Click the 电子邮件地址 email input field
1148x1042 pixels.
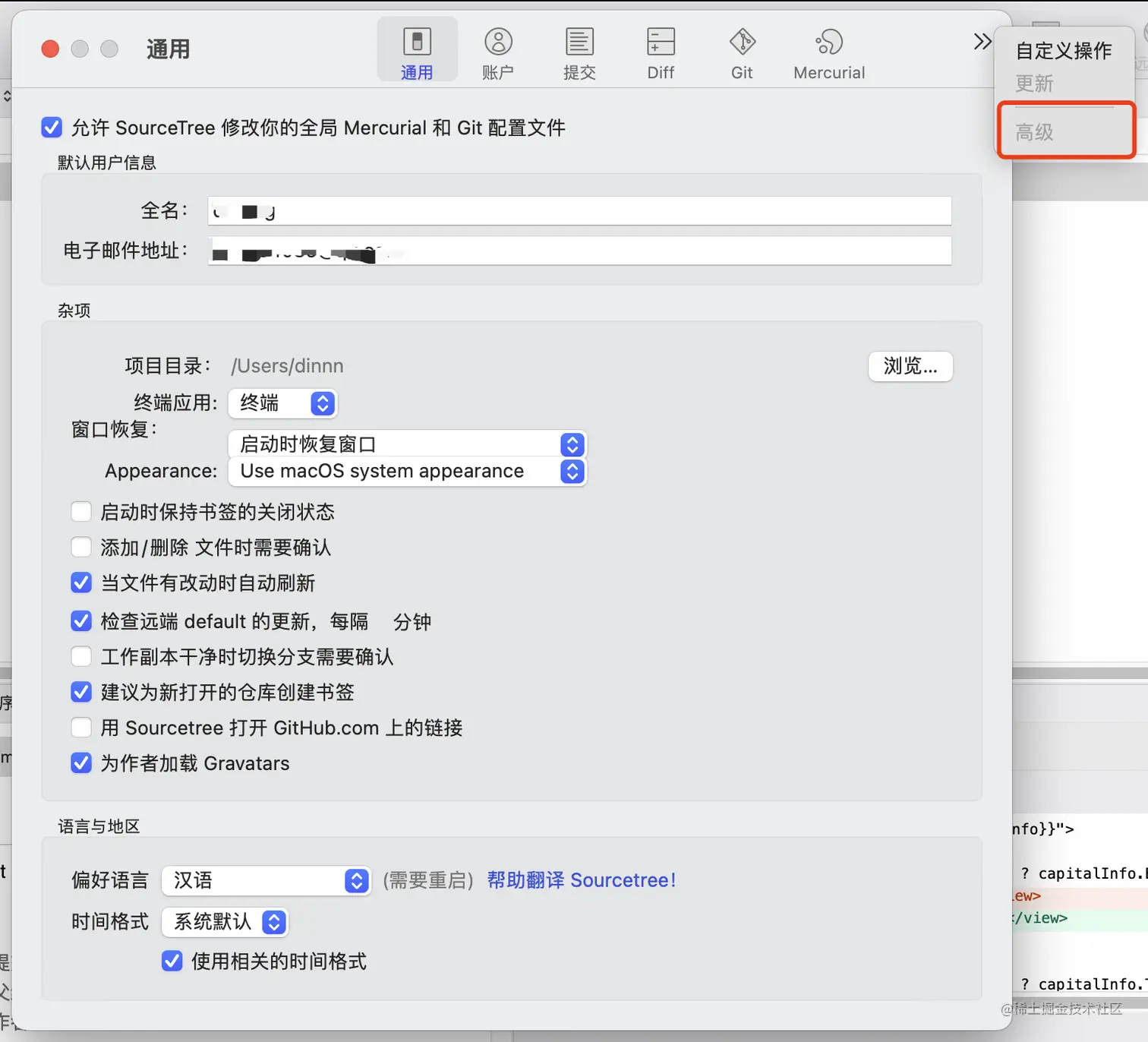[579, 251]
